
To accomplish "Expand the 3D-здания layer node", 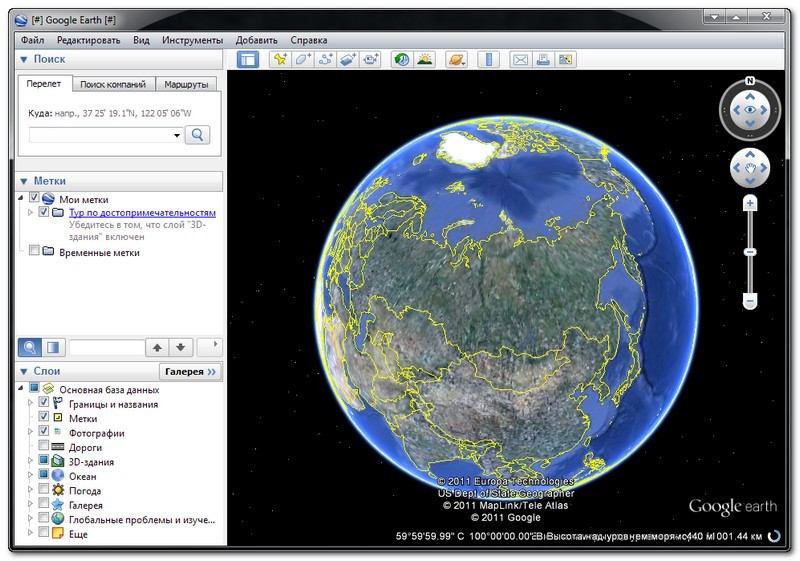I will 30,460.
